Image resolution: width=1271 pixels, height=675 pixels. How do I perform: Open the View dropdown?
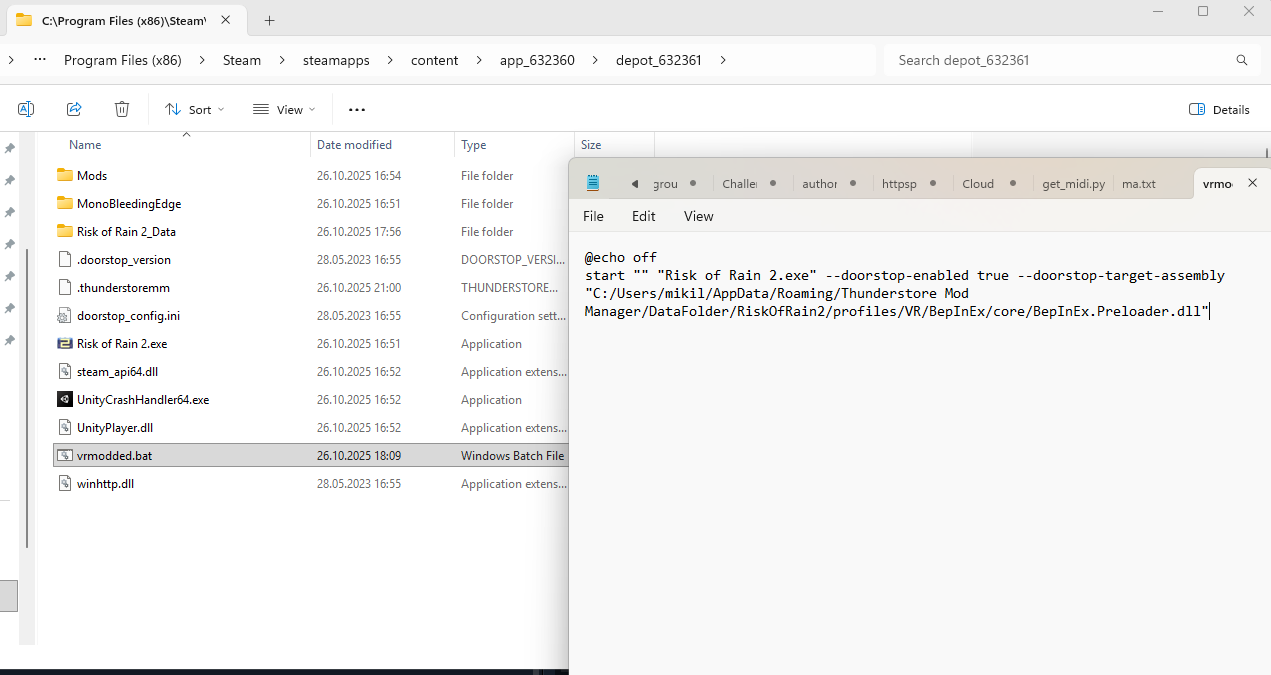tap(284, 109)
